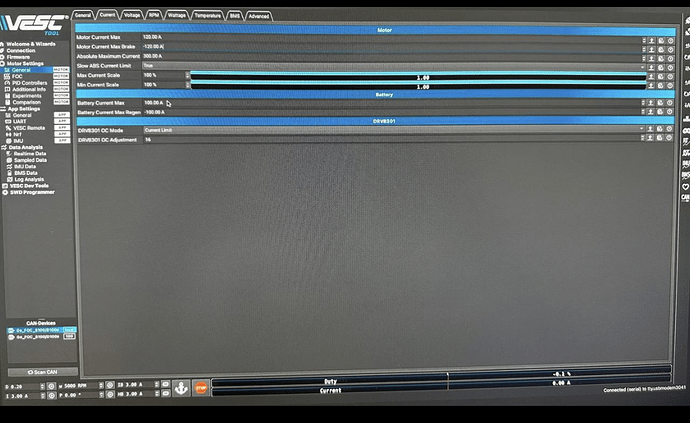Step Battery Current Max spinner
This screenshot has width=690, height=423.
click(643, 103)
